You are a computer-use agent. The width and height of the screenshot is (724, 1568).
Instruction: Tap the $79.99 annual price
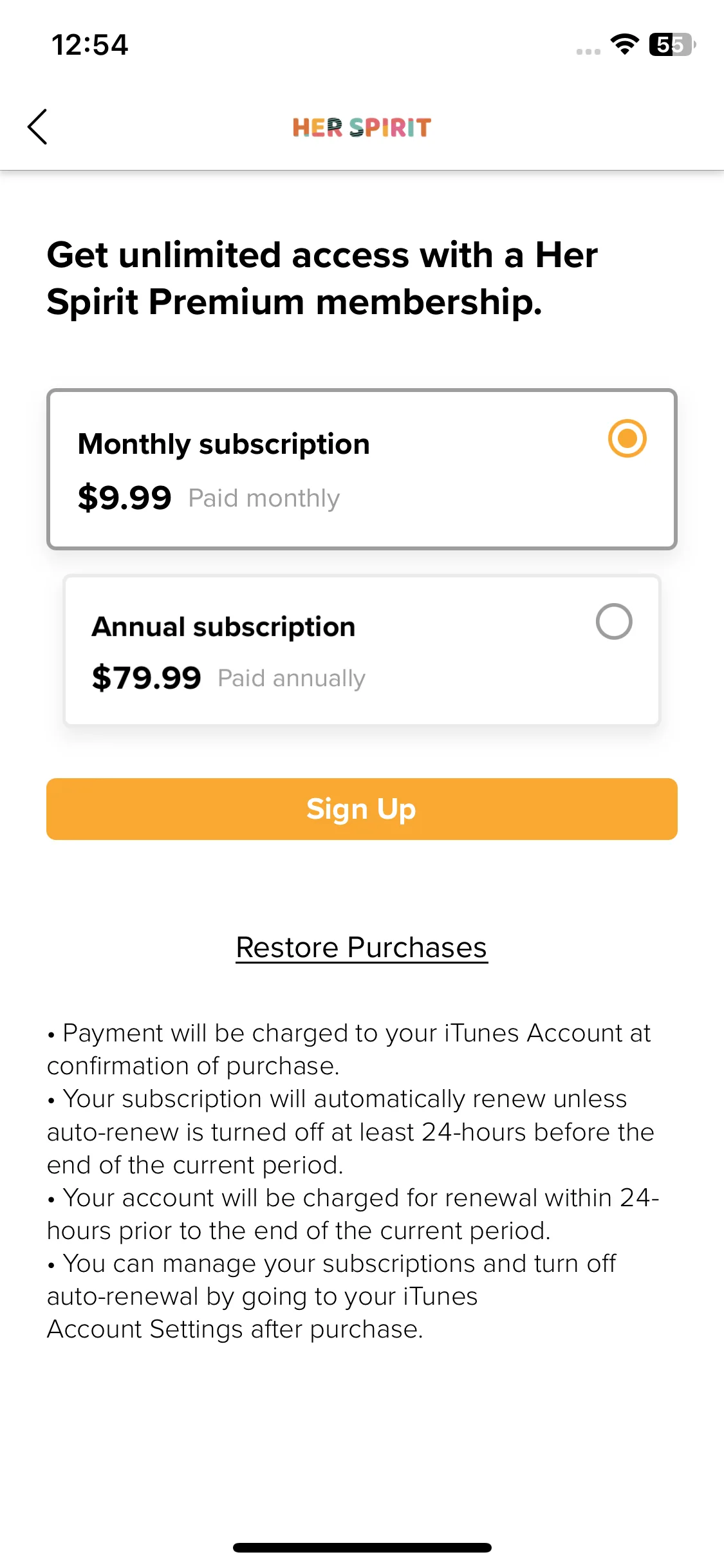[x=147, y=678]
